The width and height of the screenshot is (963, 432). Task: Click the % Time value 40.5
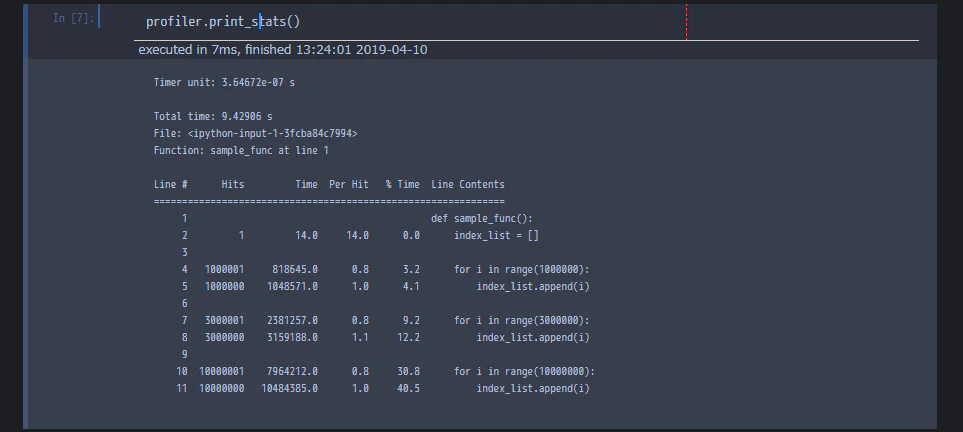pyautogui.click(x=408, y=388)
